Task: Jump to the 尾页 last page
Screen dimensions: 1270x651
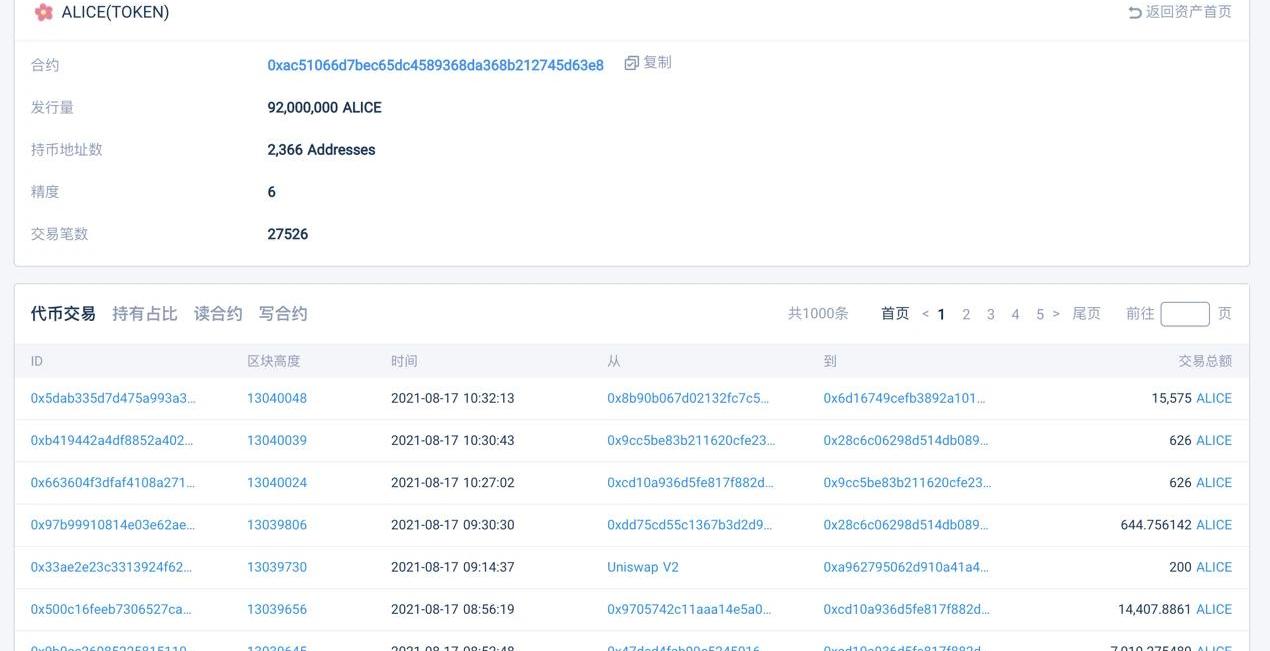Action: click(1086, 314)
